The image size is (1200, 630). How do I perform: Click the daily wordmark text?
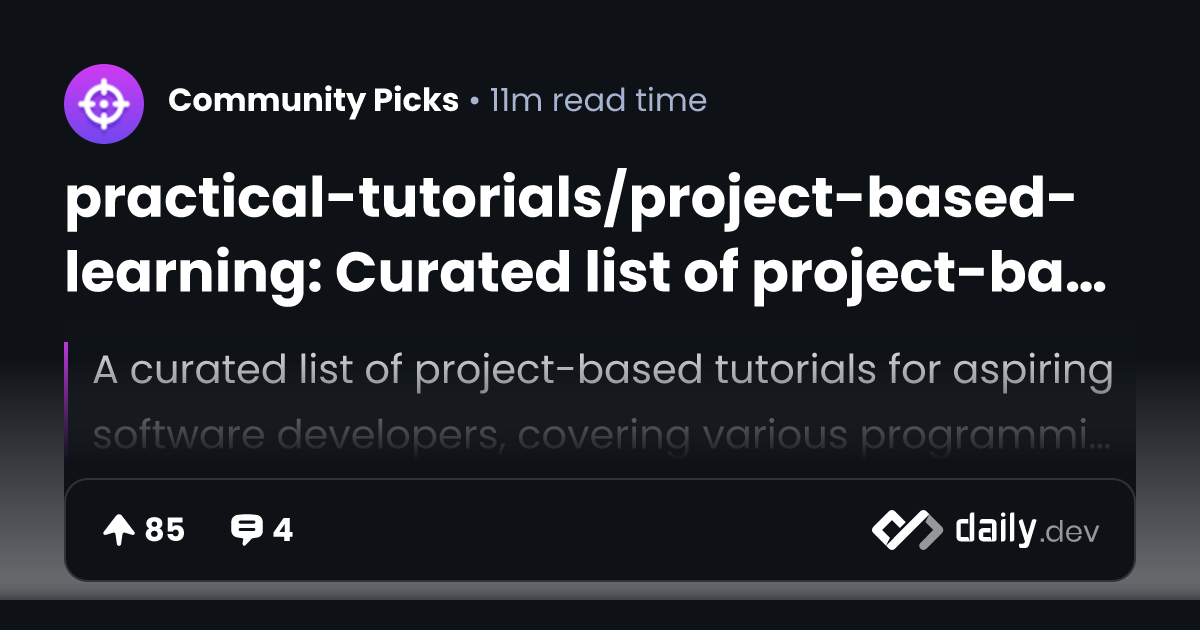click(995, 528)
